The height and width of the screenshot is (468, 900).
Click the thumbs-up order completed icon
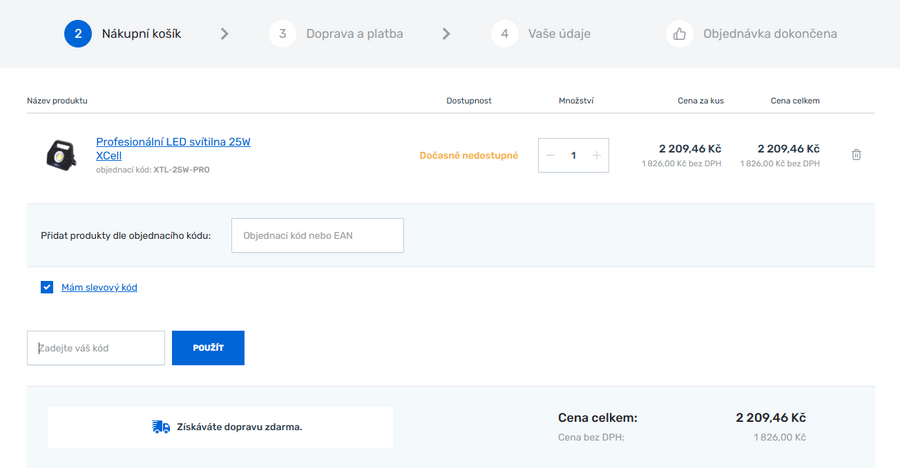coord(680,34)
